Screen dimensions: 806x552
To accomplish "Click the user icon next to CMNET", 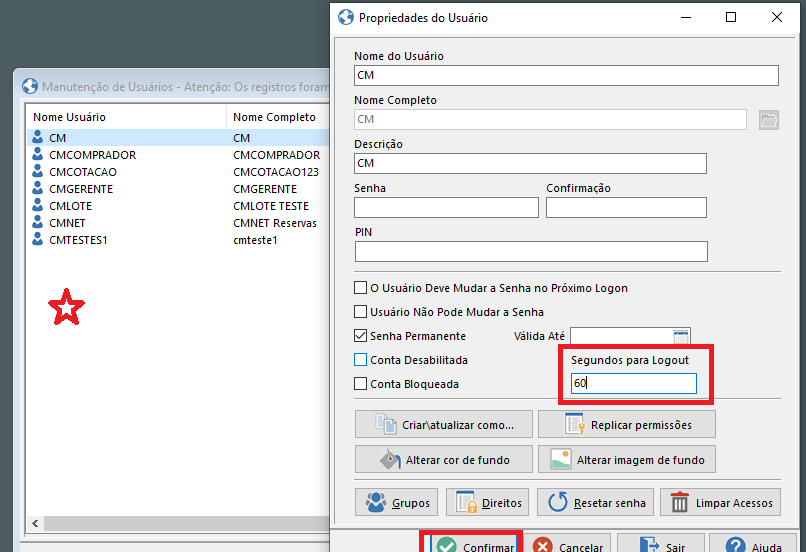I will click(38, 222).
